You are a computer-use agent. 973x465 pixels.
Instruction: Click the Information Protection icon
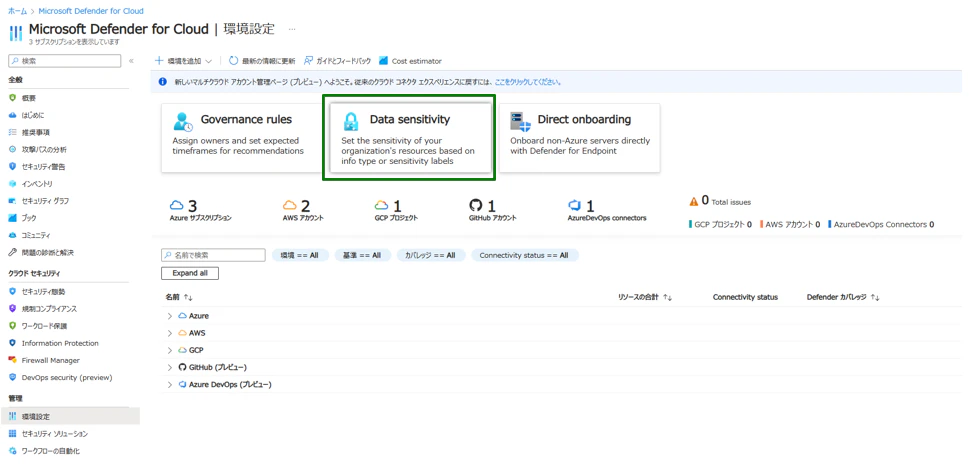coord(12,343)
